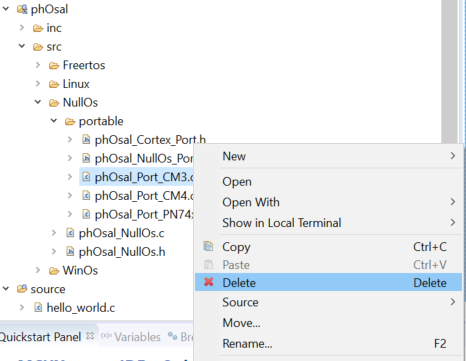Open the New submenu
Screen dimensions: 466x361
coord(328,156)
